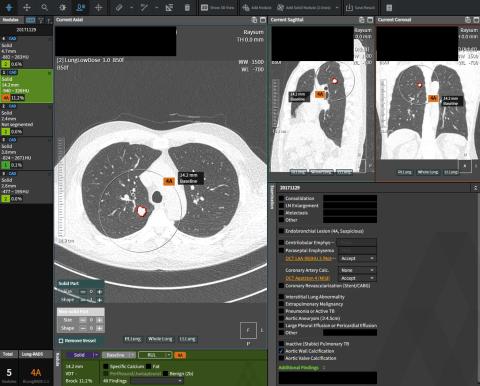Open the Add Solid Nodule dropdown arrow

[x=337, y=7]
